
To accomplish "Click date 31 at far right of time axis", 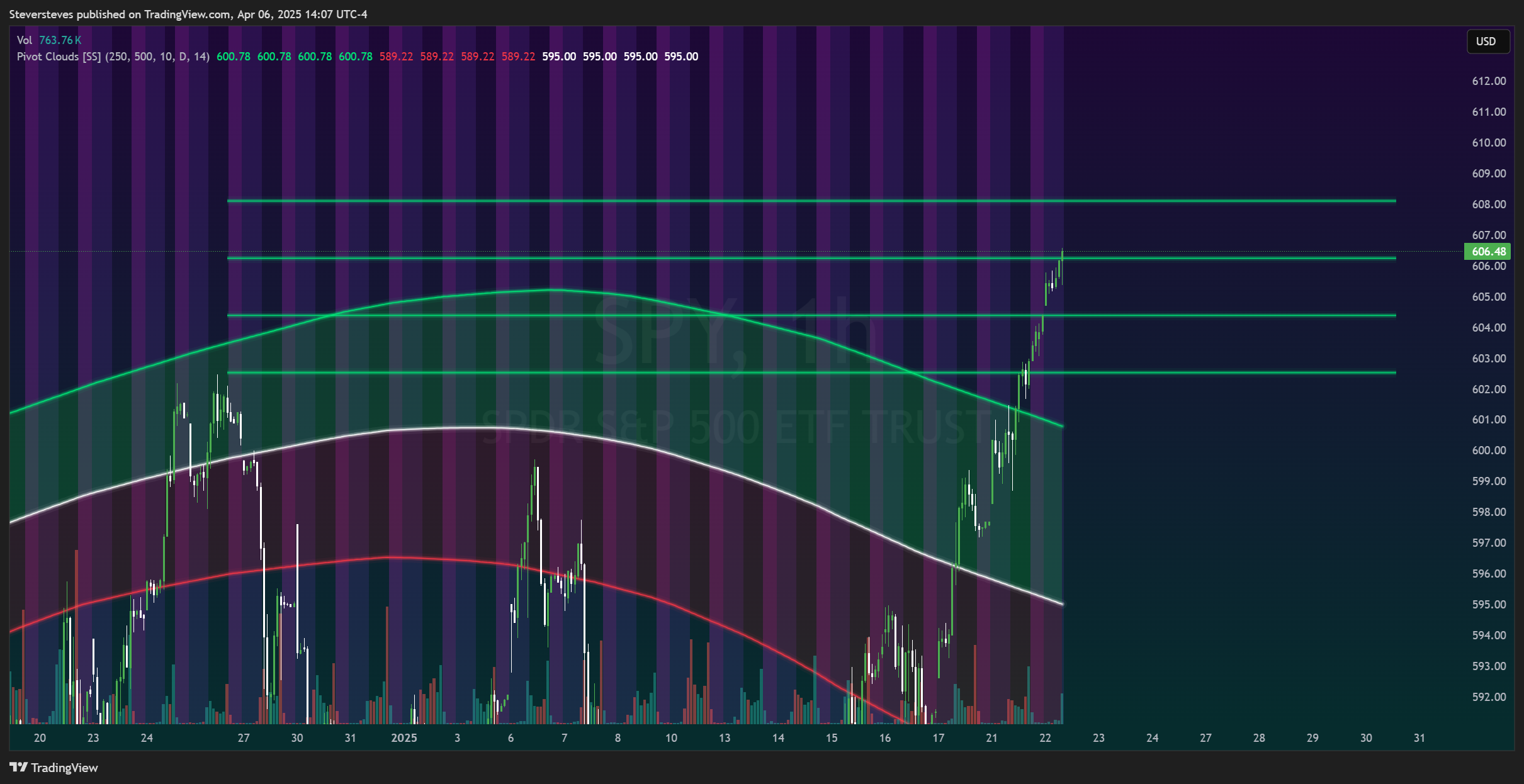I will pyautogui.click(x=1420, y=738).
